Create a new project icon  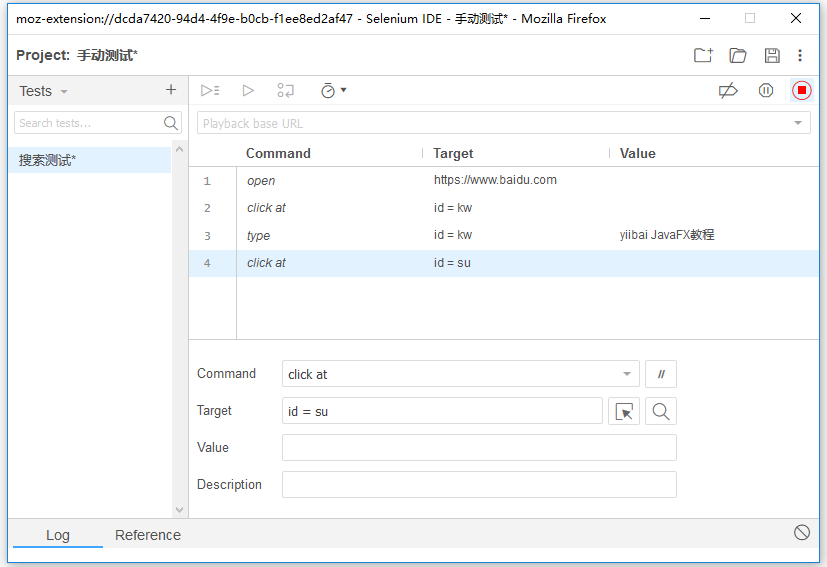[x=703, y=55]
